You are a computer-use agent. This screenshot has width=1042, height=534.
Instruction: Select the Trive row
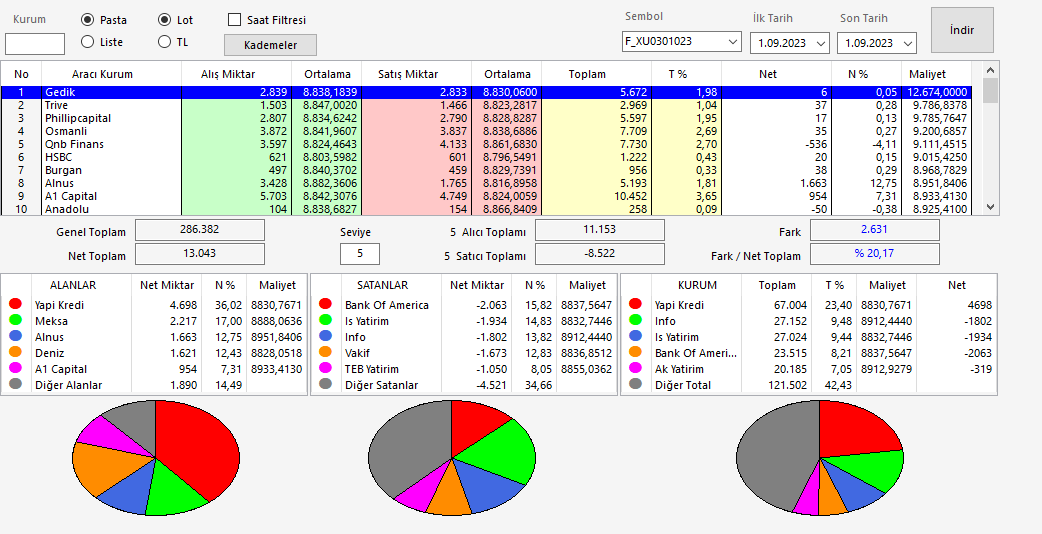(485, 105)
